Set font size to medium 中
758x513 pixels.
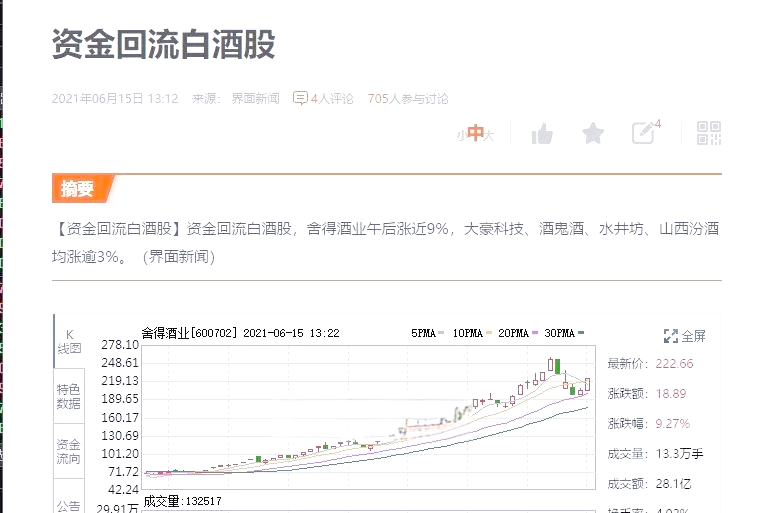click(x=476, y=133)
